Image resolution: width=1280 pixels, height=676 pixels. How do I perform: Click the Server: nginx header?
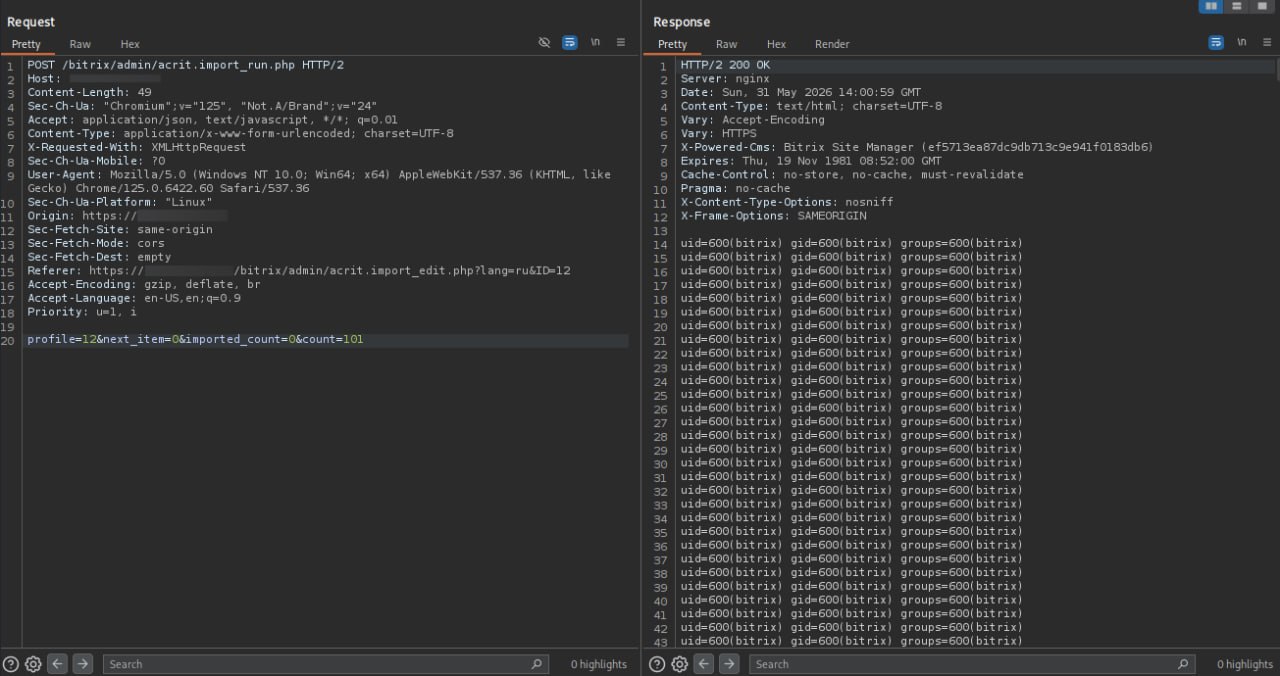725,79
